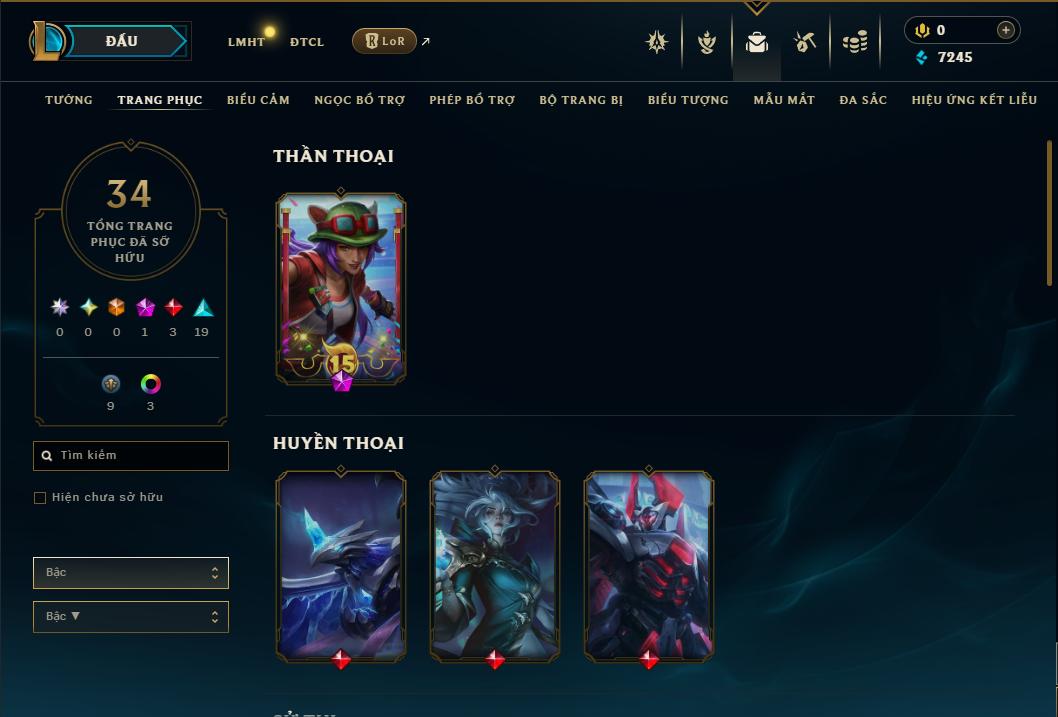The height and width of the screenshot is (717, 1058).
Task: Click the plus icon to buy RP
Action: 1005,30
